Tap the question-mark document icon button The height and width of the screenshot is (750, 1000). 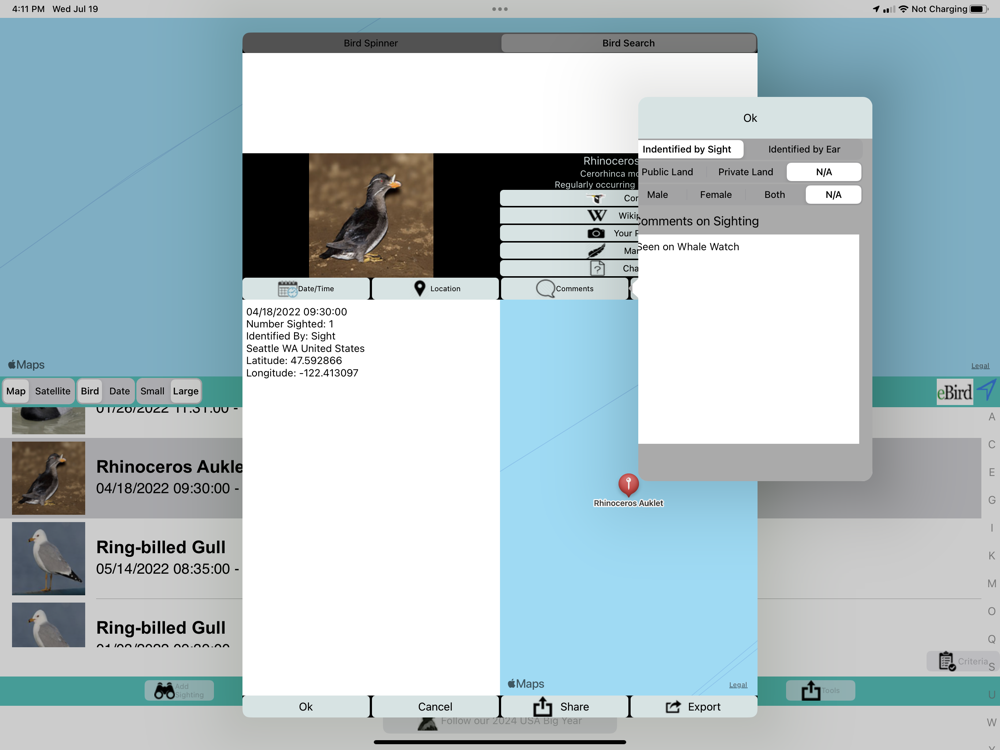point(569,268)
